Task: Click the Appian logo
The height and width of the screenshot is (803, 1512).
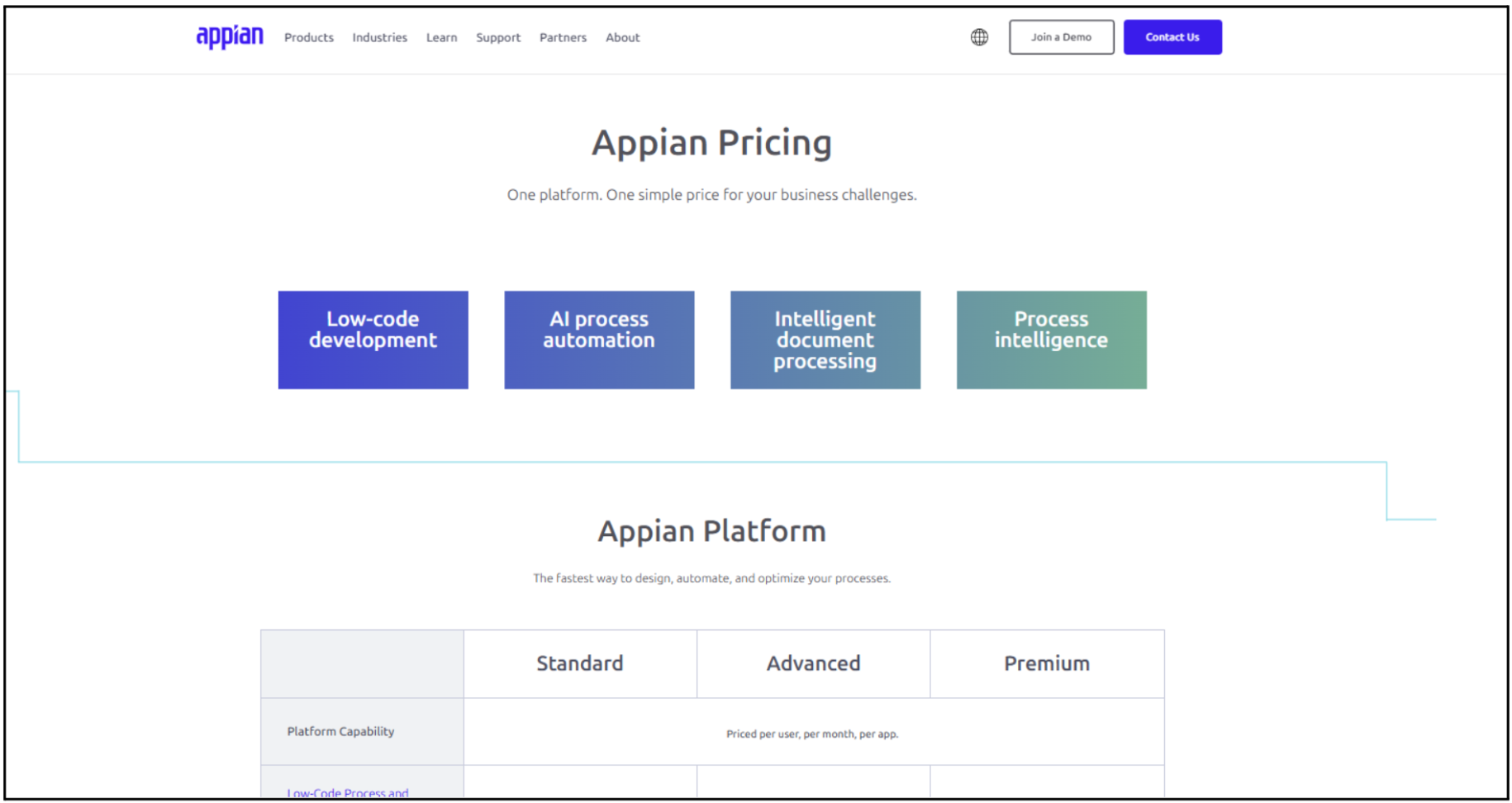Action: 229,36
